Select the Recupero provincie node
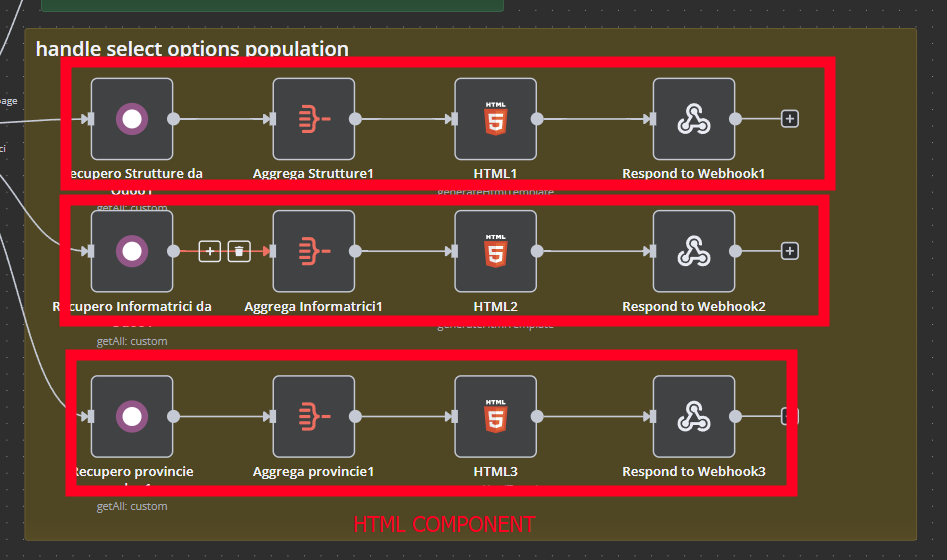 point(132,417)
